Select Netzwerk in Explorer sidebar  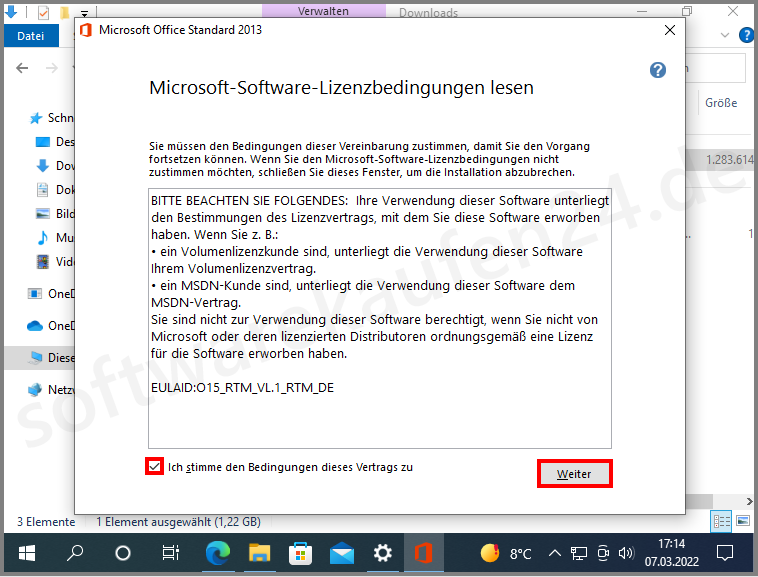50,389
